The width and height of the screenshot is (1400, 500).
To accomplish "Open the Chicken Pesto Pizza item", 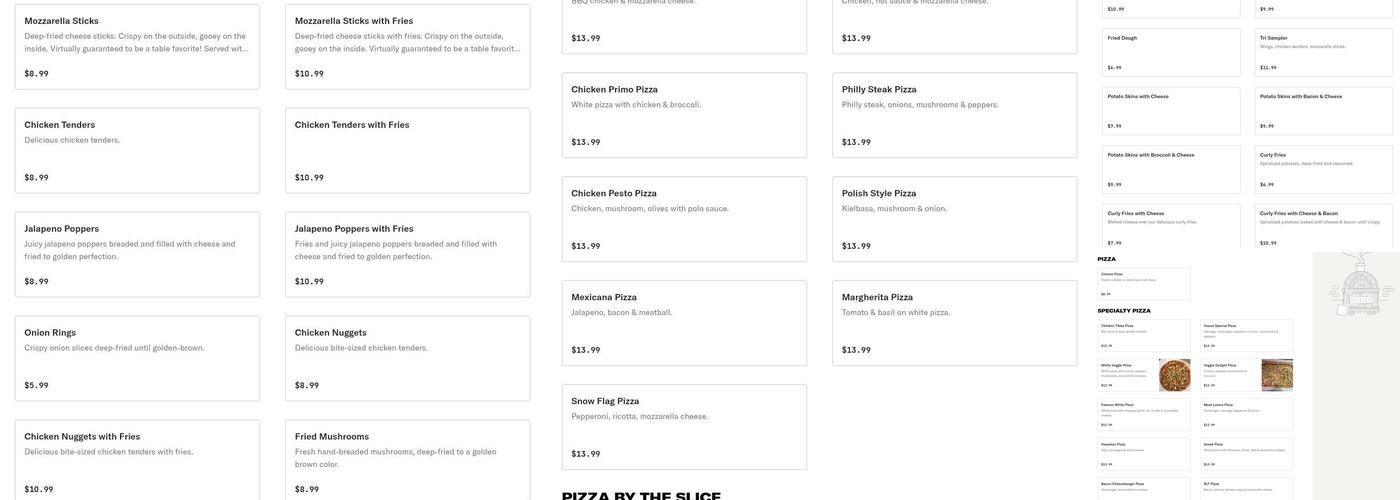I will [x=684, y=219].
